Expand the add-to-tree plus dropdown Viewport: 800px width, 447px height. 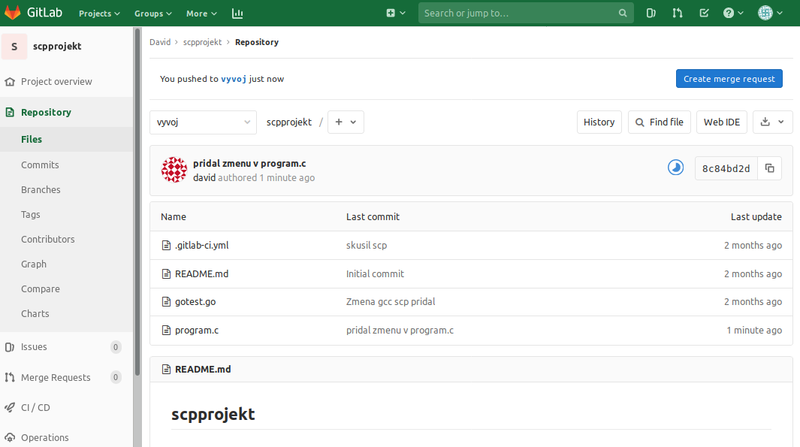[x=345, y=122]
